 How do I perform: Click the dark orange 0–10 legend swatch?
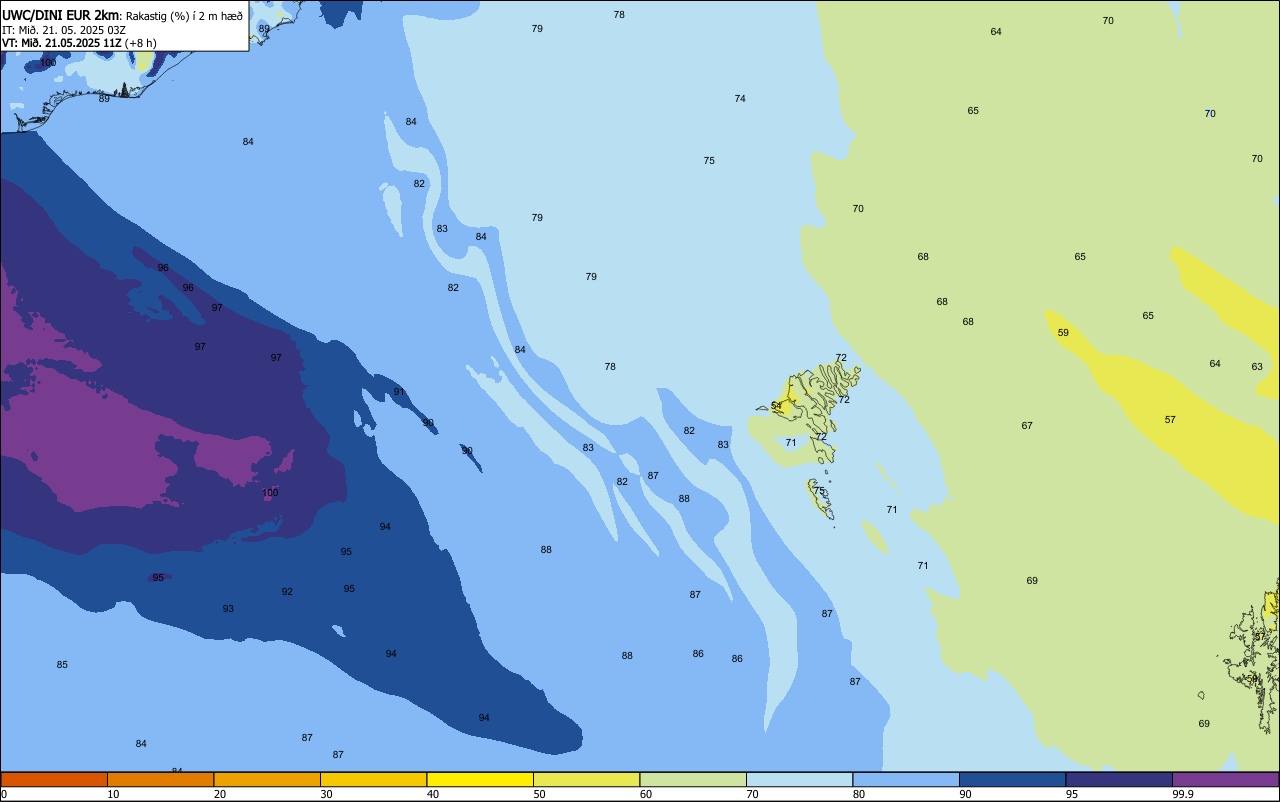tap(54, 779)
